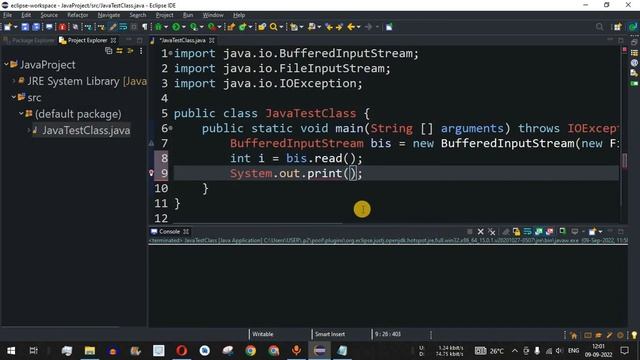Click Collapse All in Project Explorer

[109, 51]
